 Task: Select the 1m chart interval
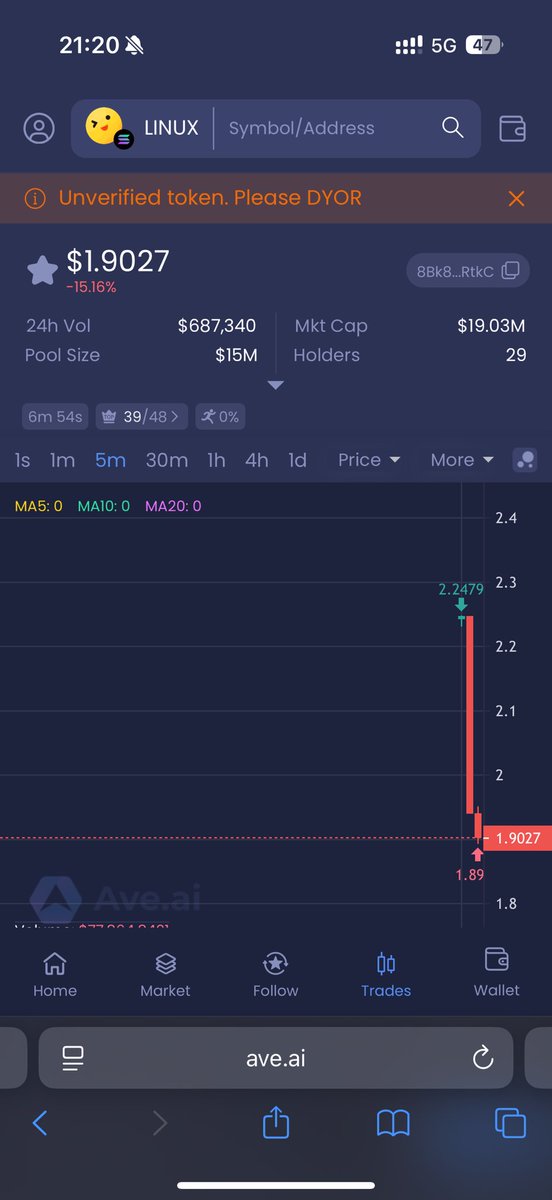63,460
